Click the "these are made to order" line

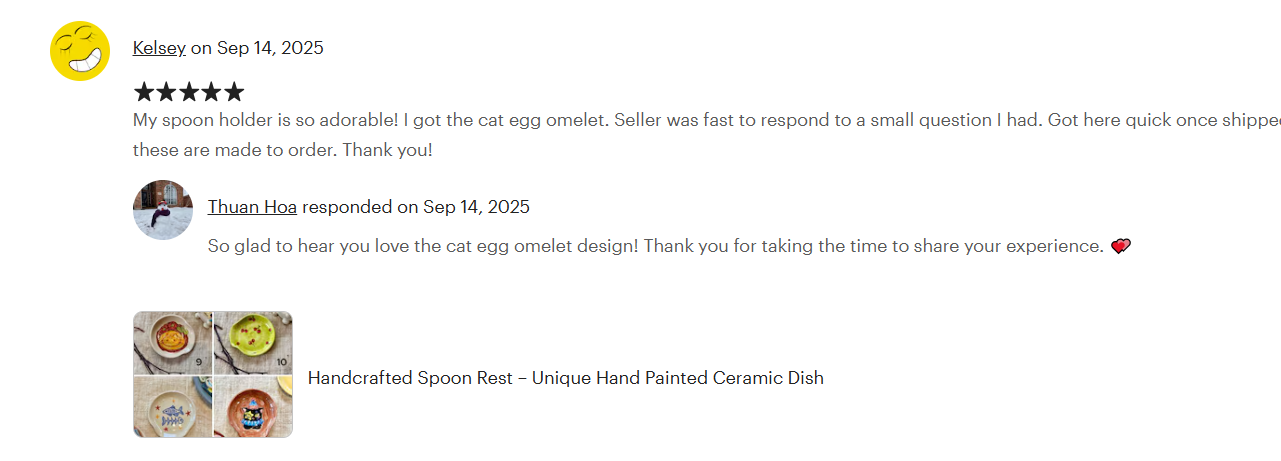(282, 150)
